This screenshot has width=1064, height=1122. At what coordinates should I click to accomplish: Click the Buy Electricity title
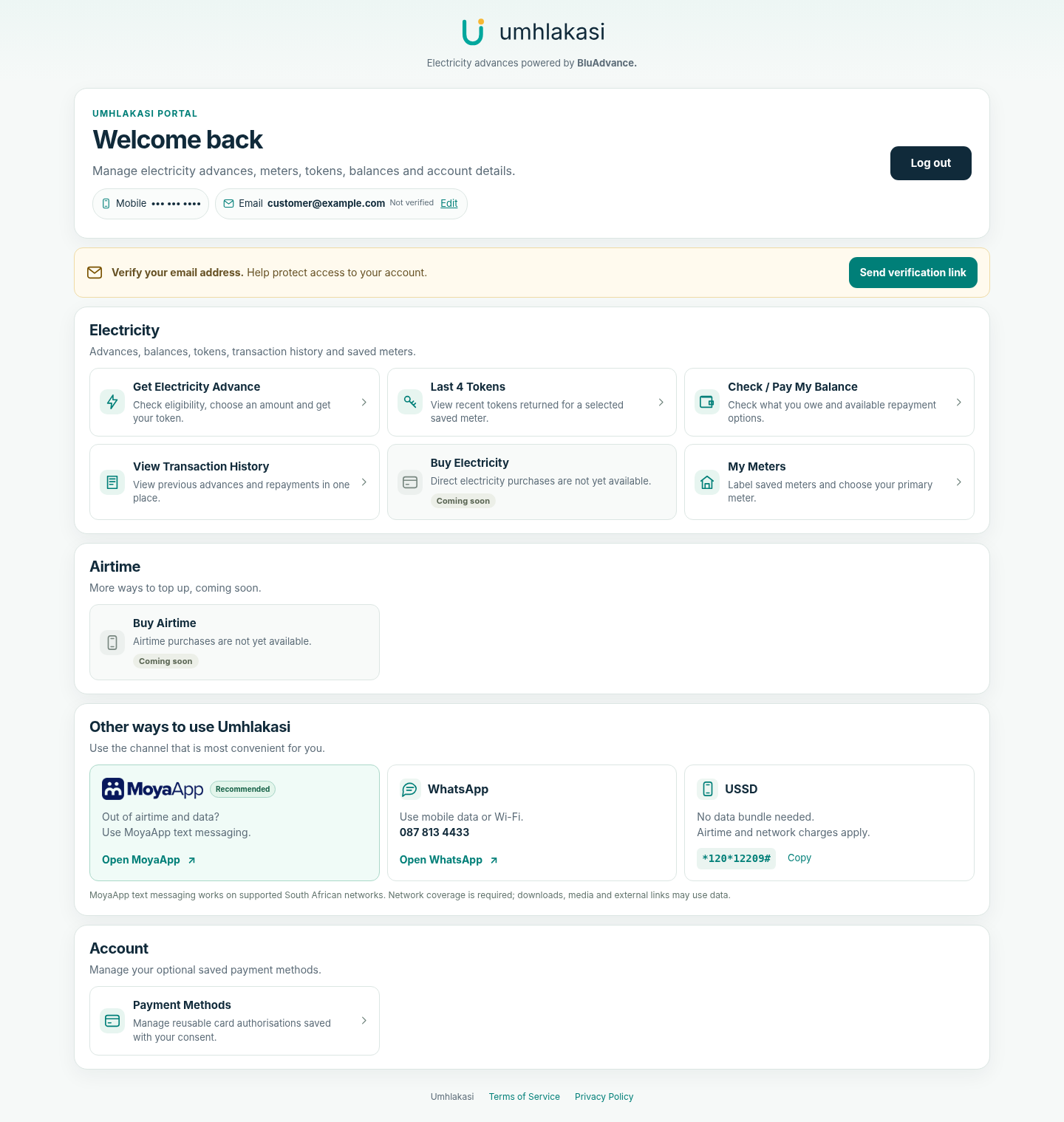[x=470, y=463]
